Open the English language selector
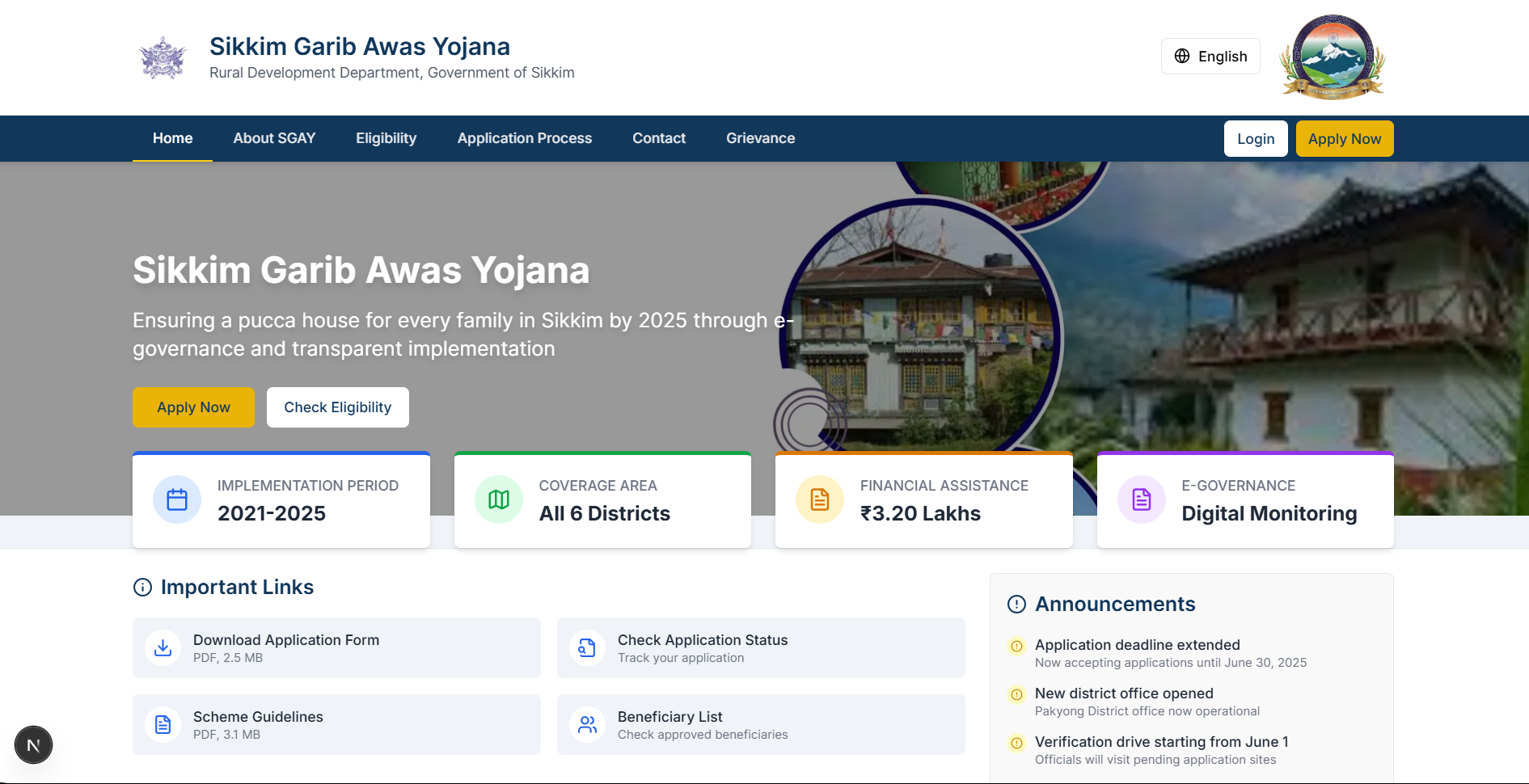 (1210, 56)
